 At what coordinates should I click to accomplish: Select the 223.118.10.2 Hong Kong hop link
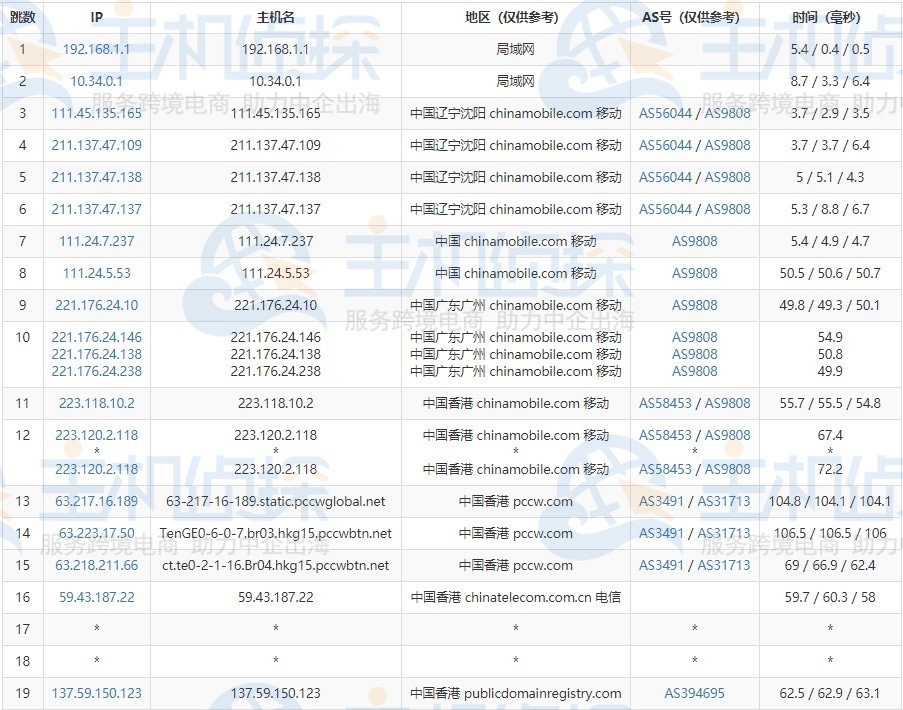[96, 403]
